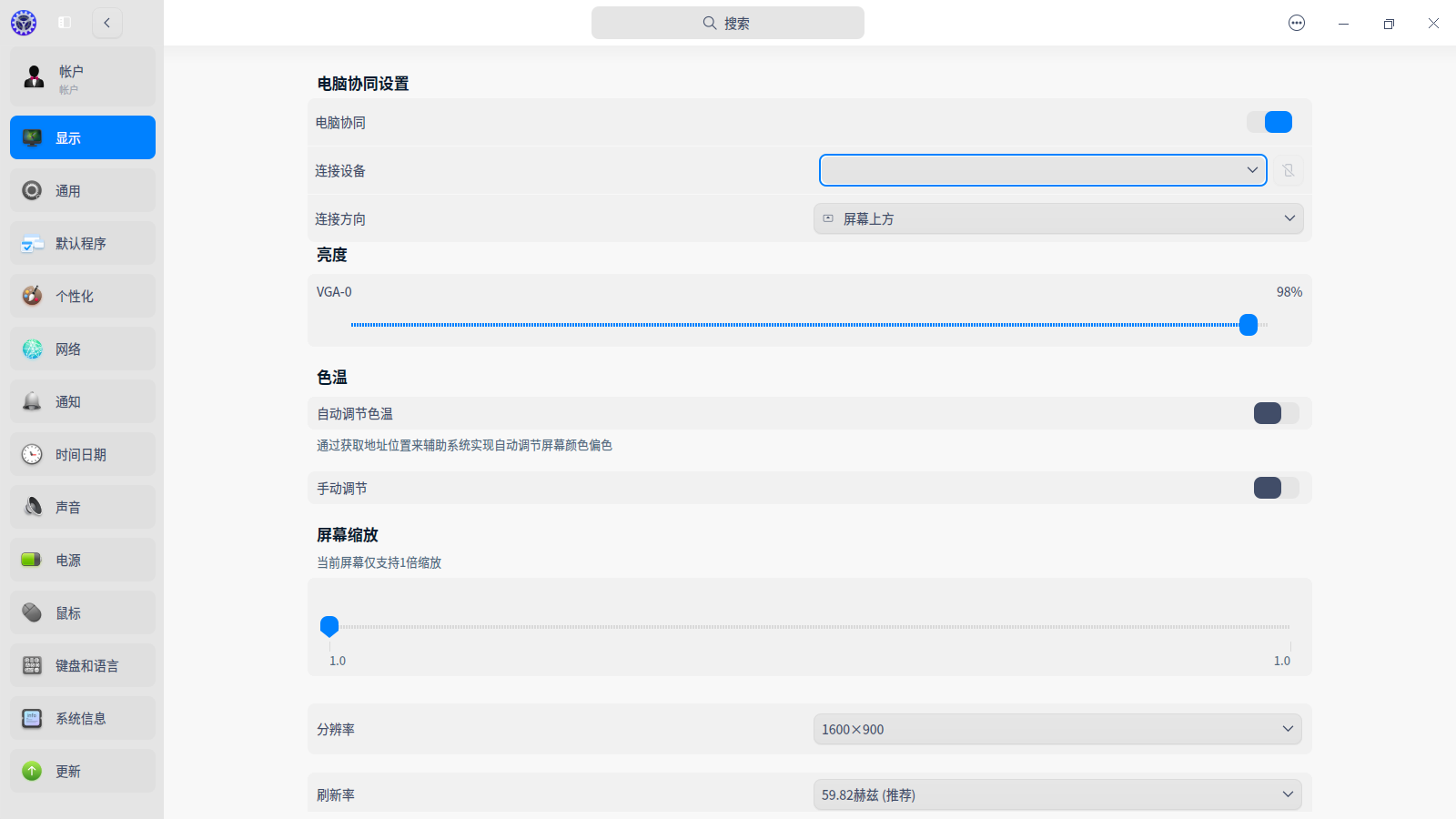Screen dimensions: 1456x819
Task: Click the 98% brightness value
Action: [x=1289, y=292]
